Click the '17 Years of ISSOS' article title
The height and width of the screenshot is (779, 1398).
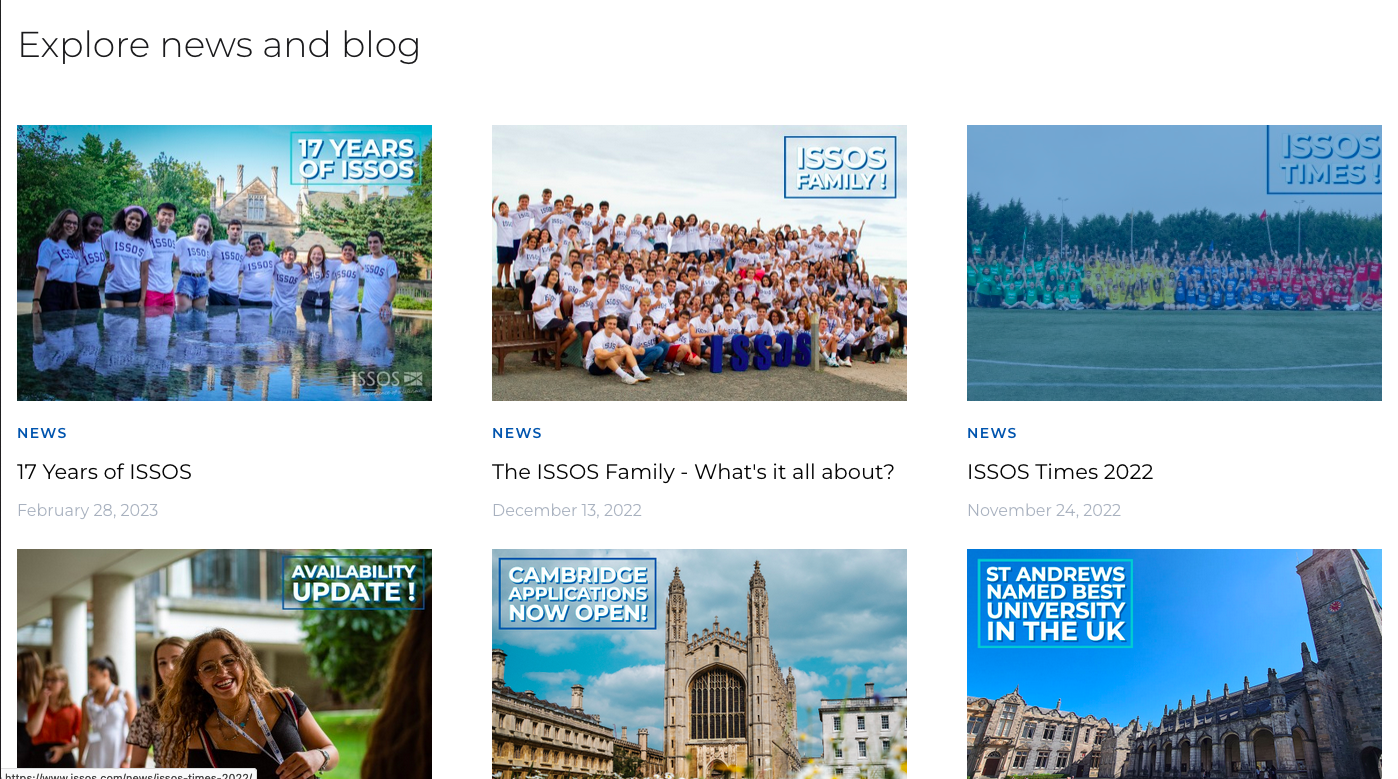pyautogui.click(x=104, y=471)
